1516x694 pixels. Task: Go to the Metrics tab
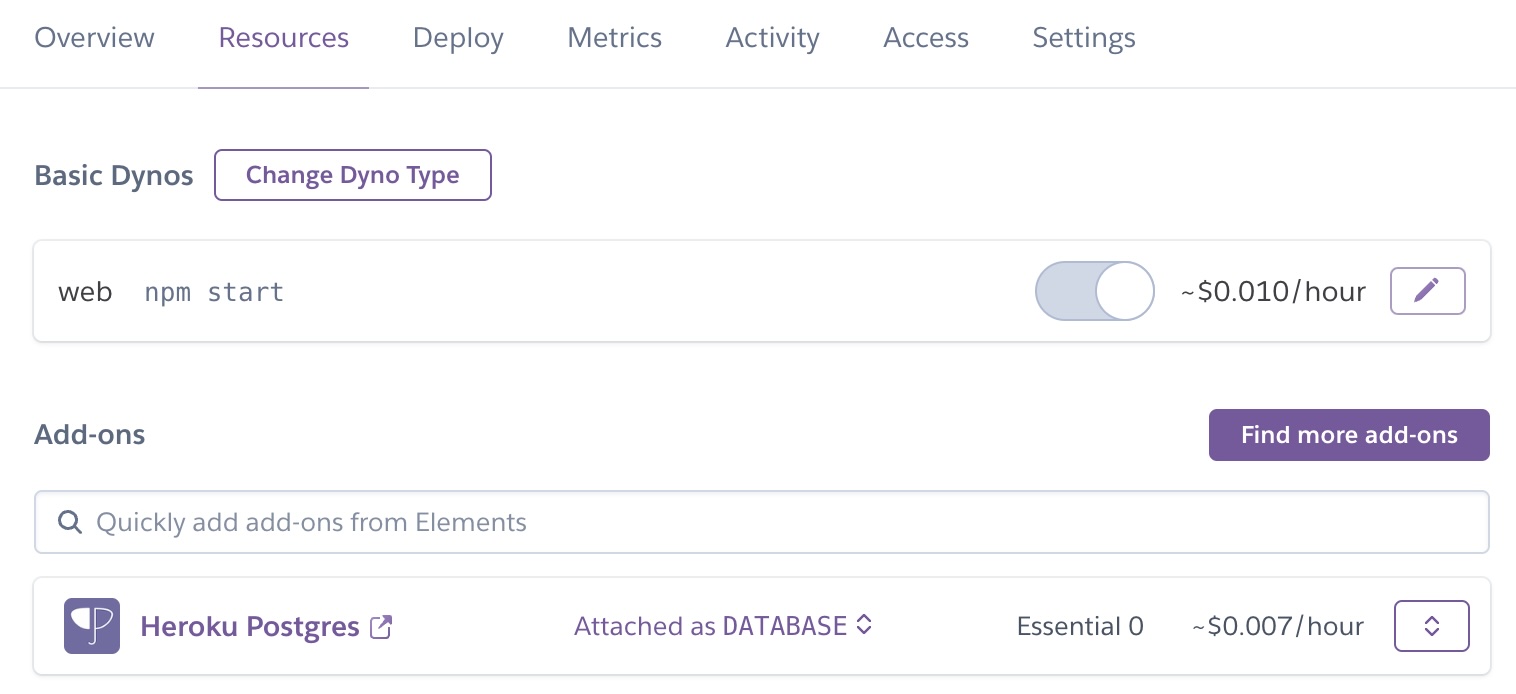click(x=614, y=38)
